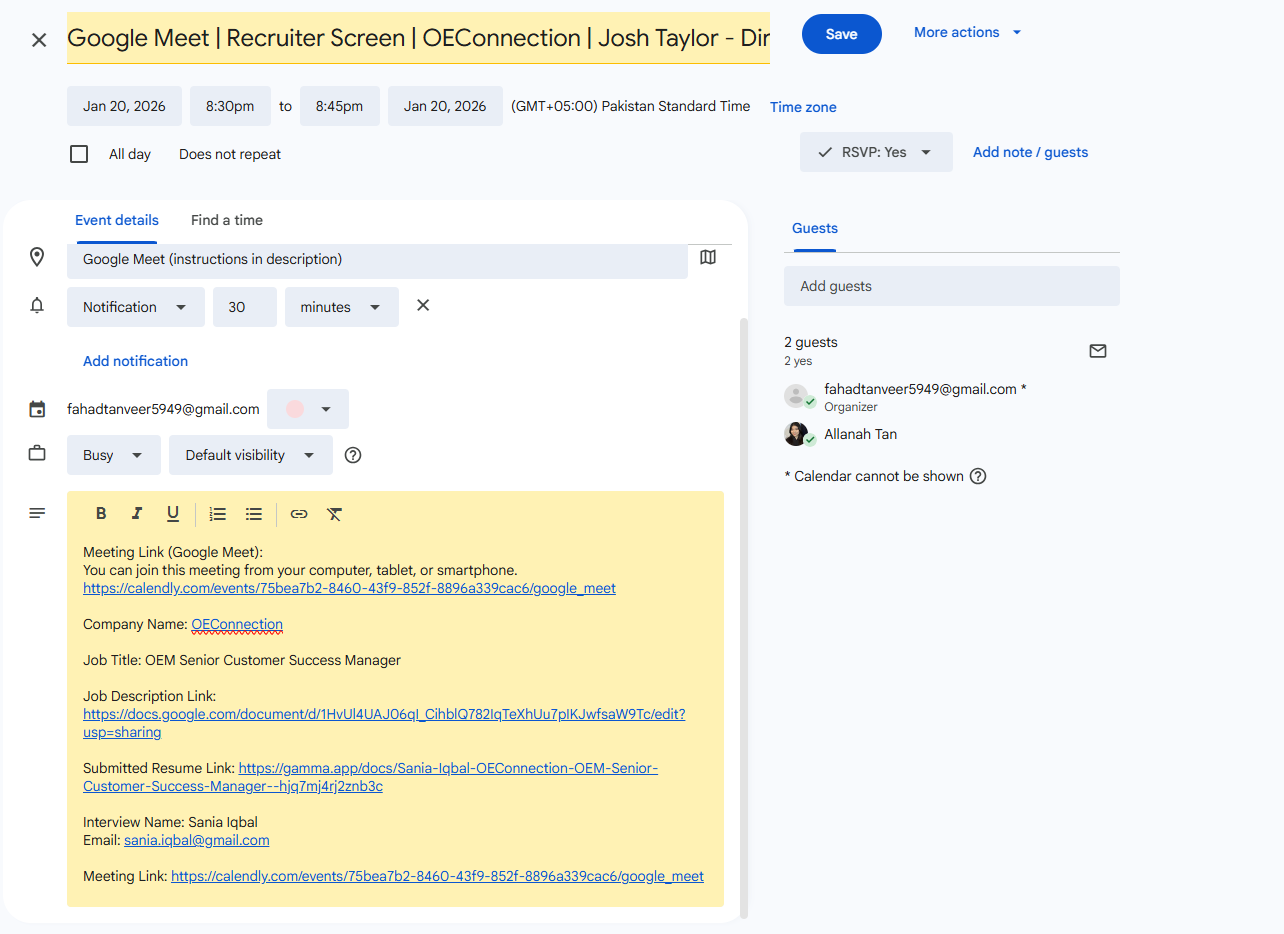This screenshot has height=934, width=1284.
Task: Close the event editor with the X icon
Action: [39, 40]
